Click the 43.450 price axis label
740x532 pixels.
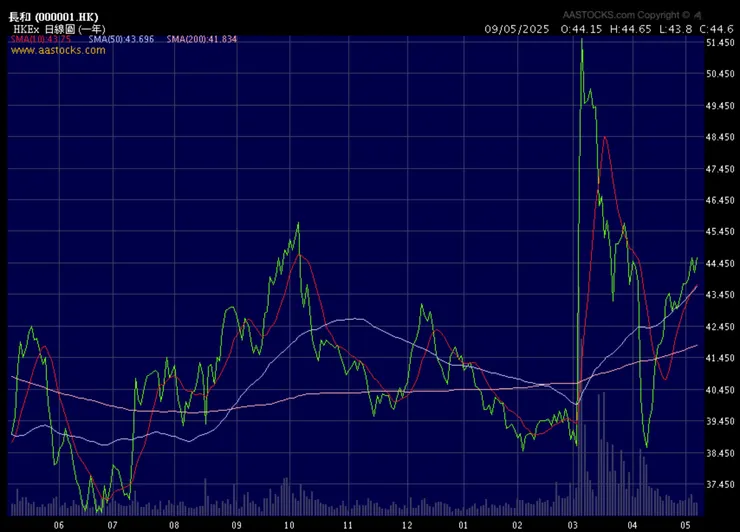[x=720, y=295]
